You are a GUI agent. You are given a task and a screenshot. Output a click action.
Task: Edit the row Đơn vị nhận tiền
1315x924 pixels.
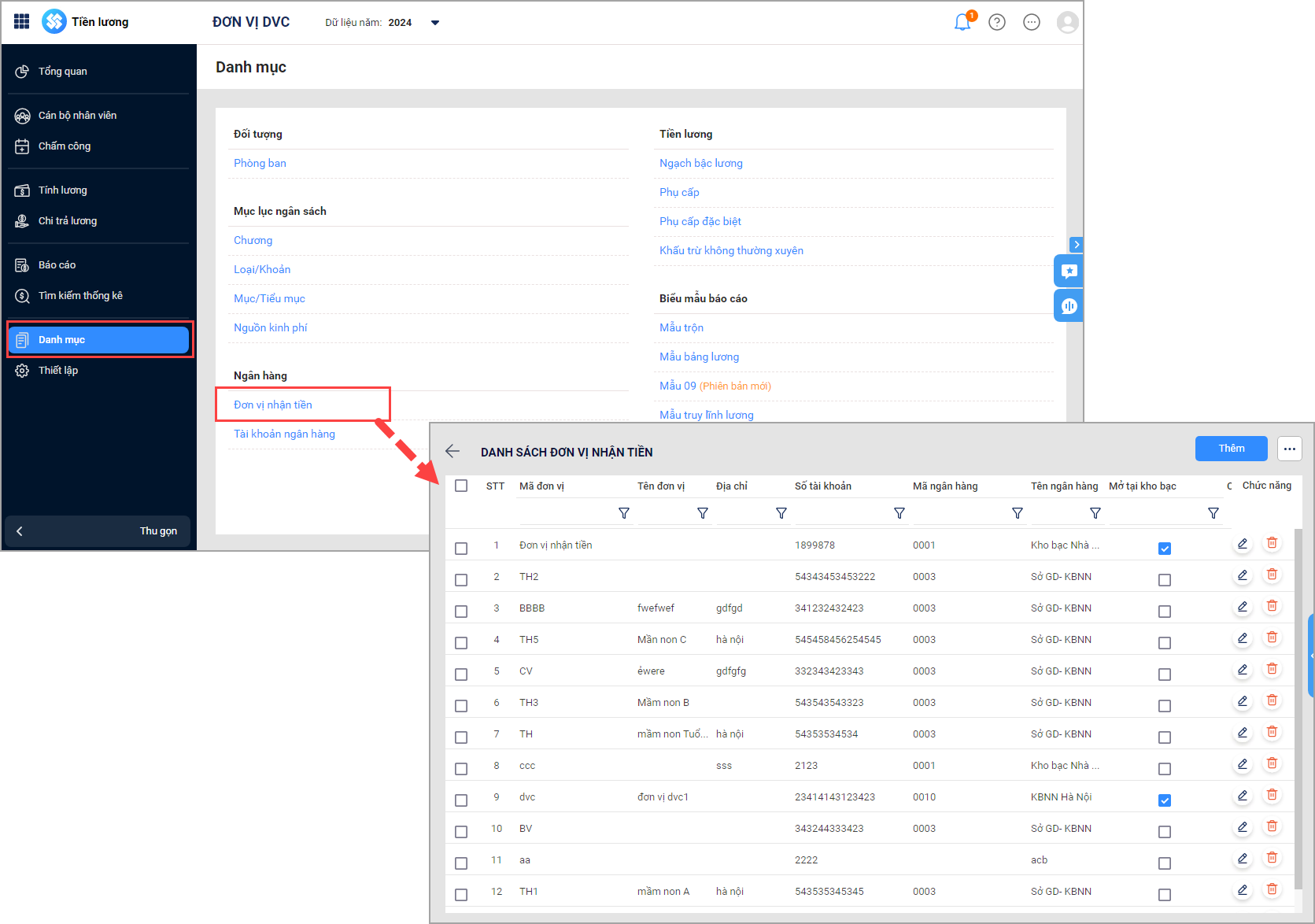[x=1243, y=544]
